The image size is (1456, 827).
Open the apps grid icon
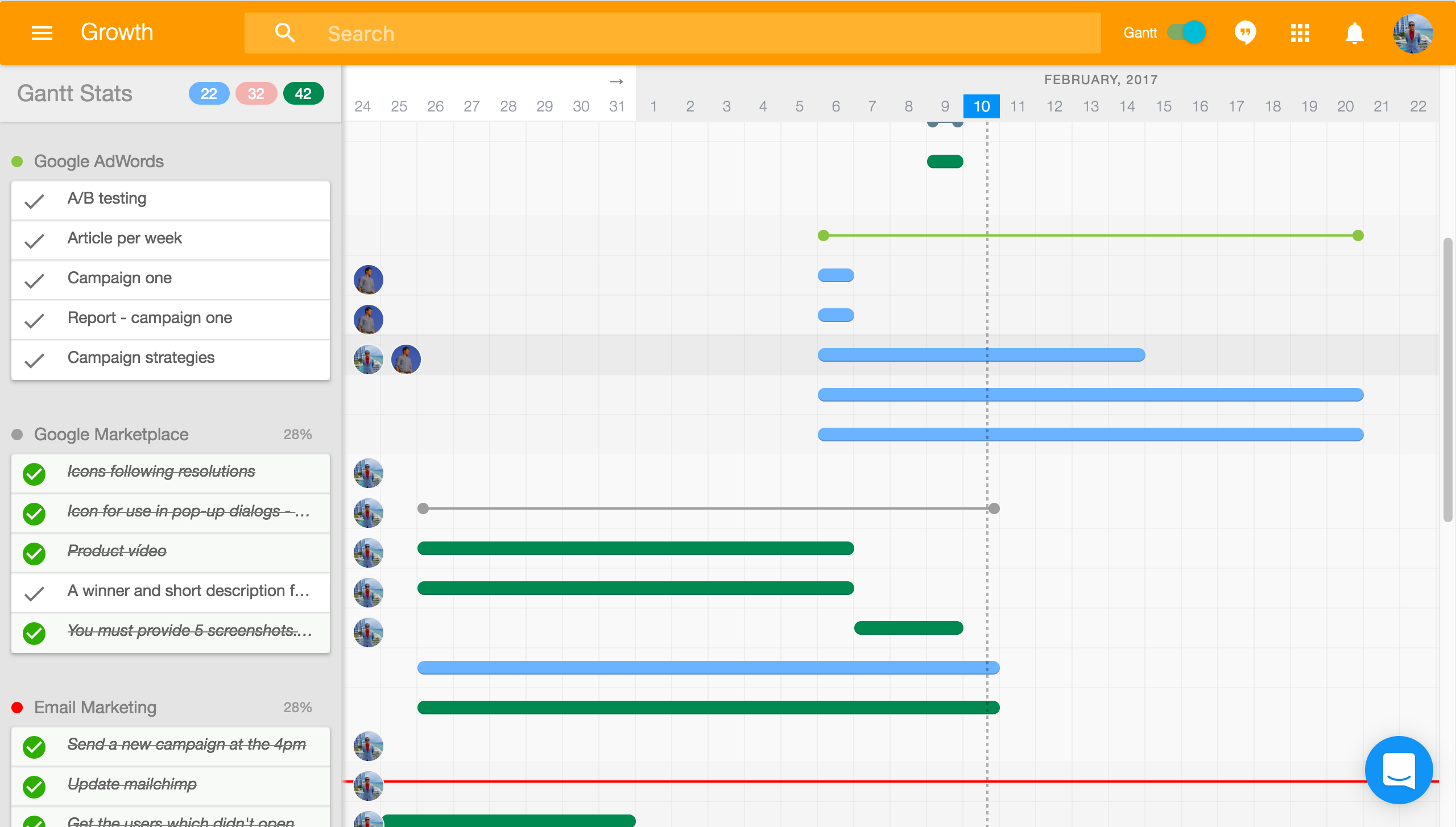click(x=1300, y=33)
